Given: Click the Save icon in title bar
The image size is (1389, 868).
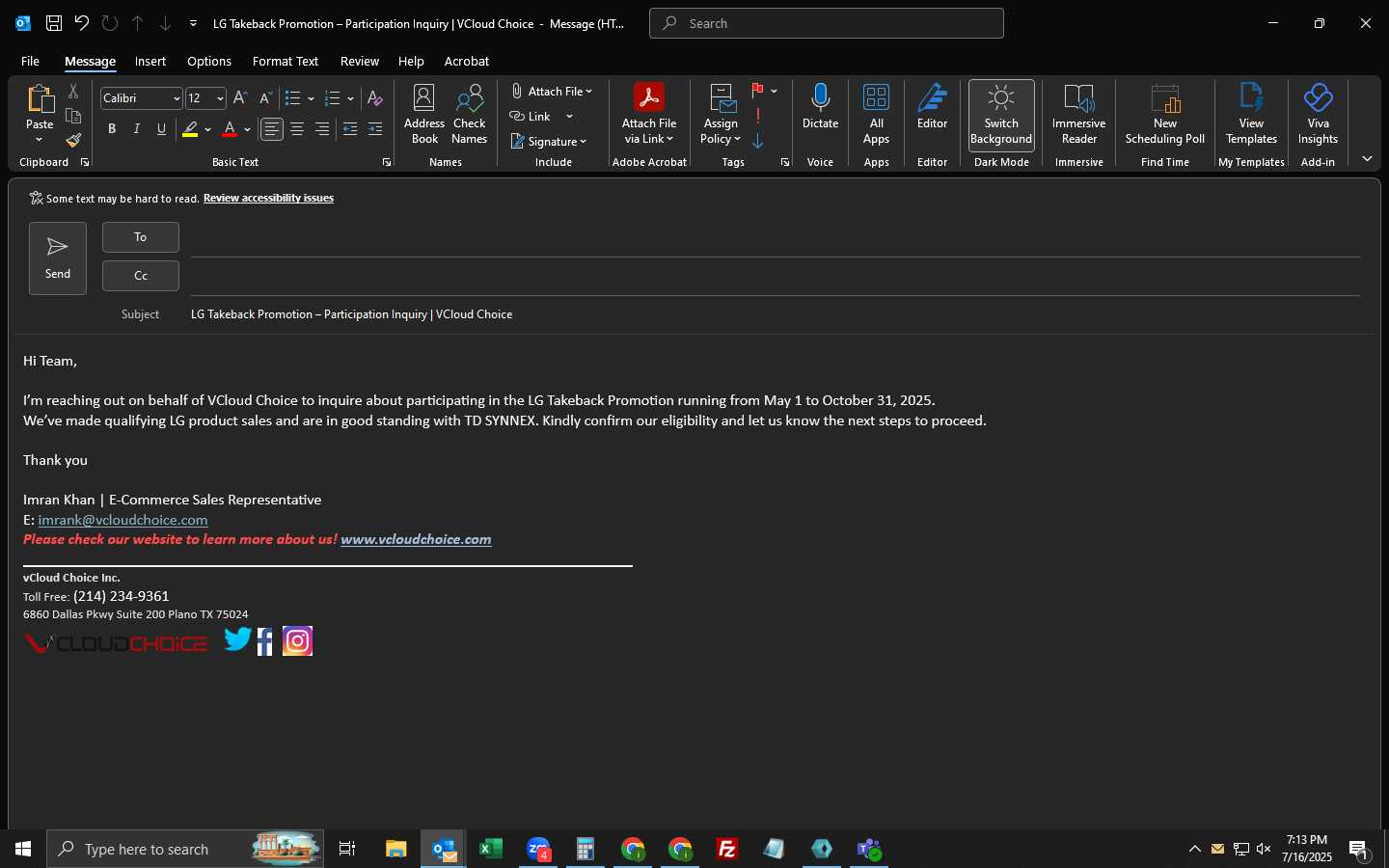Looking at the screenshot, I should point(54,23).
